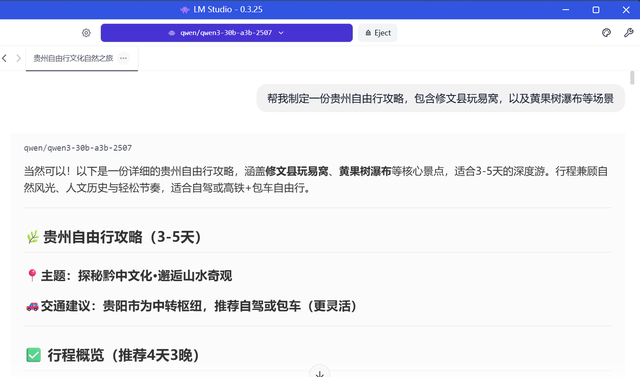Click the bold text 修文县玩易窝 in reply

click(x=297, y=171)
